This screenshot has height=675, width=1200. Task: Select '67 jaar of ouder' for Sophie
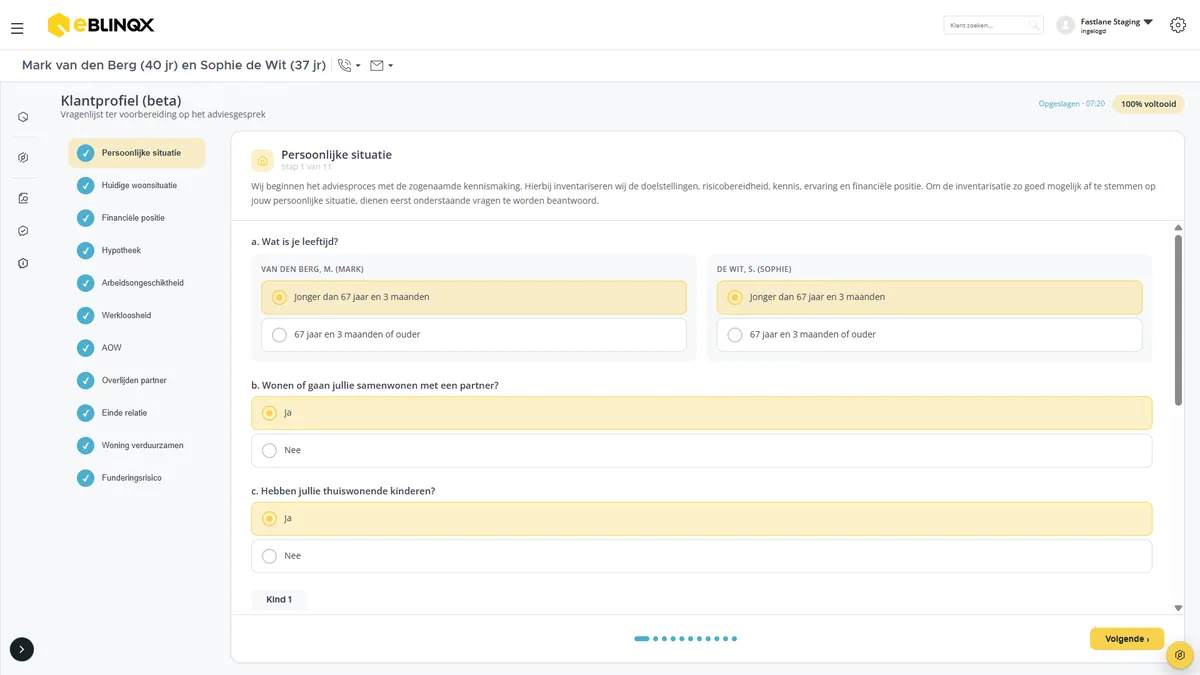929,335
